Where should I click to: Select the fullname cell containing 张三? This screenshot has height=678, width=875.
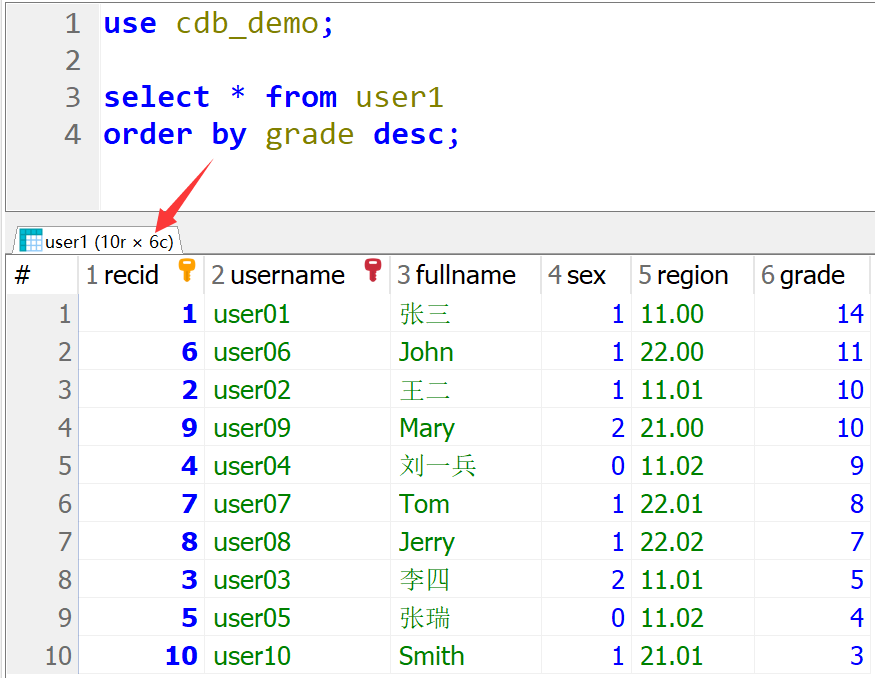[x=425, y=314]
